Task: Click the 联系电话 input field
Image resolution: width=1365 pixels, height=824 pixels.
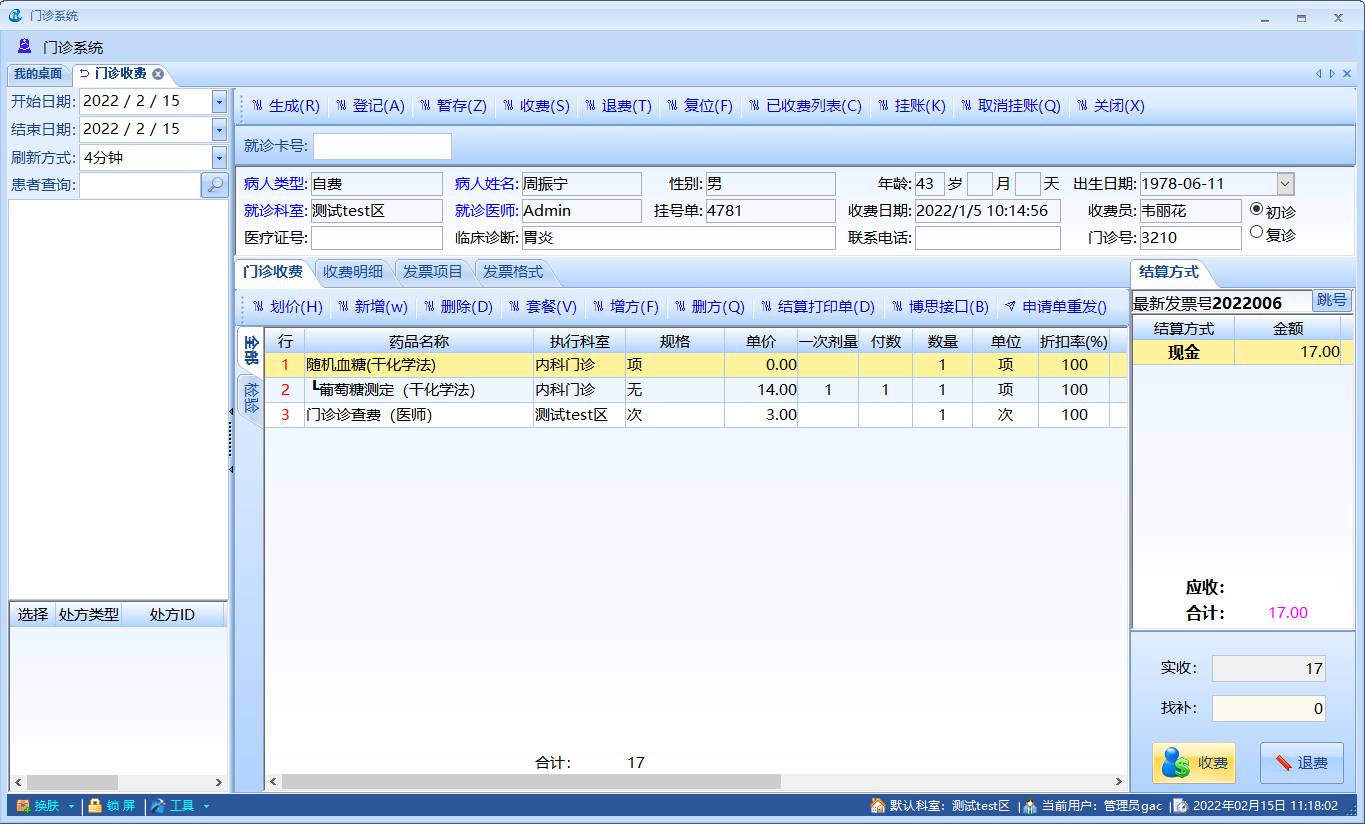Action: tap(987, 238)
